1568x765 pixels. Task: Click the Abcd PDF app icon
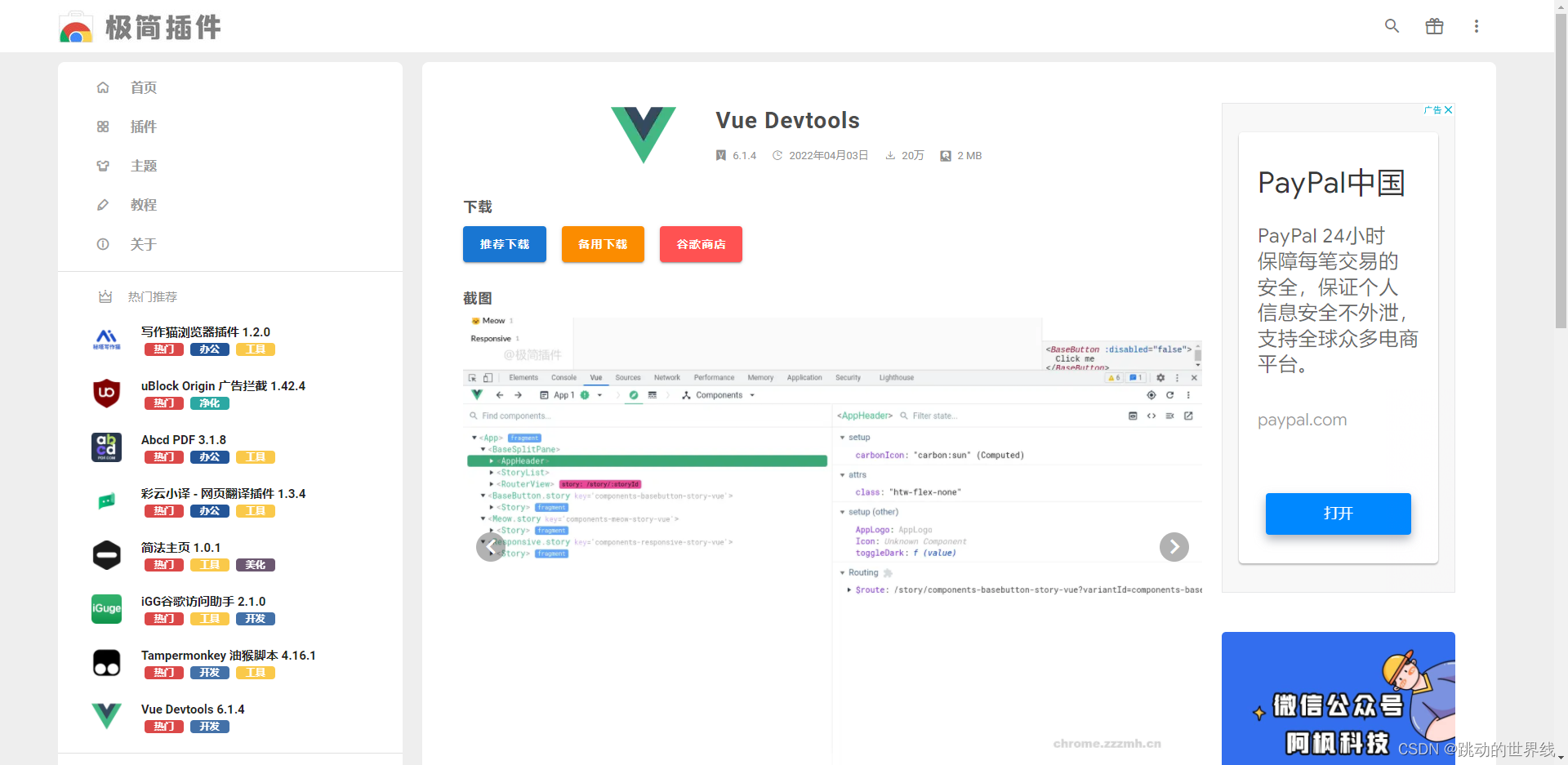pos(106,447)
